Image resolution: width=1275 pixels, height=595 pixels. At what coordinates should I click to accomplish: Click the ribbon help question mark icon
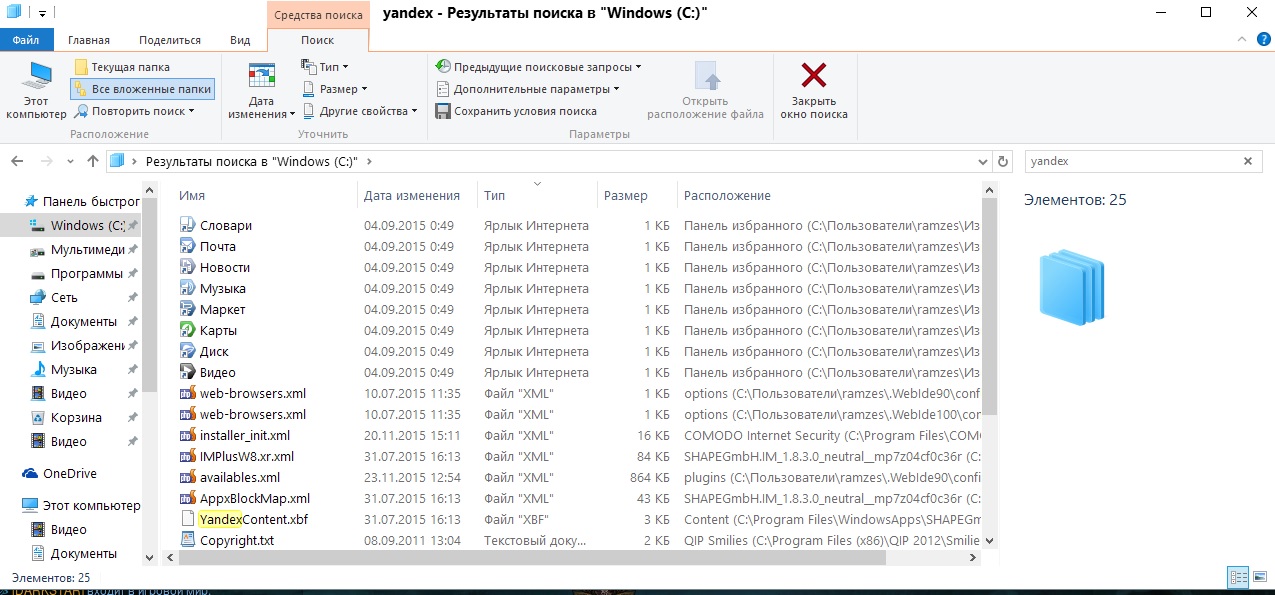[1264, 39]
